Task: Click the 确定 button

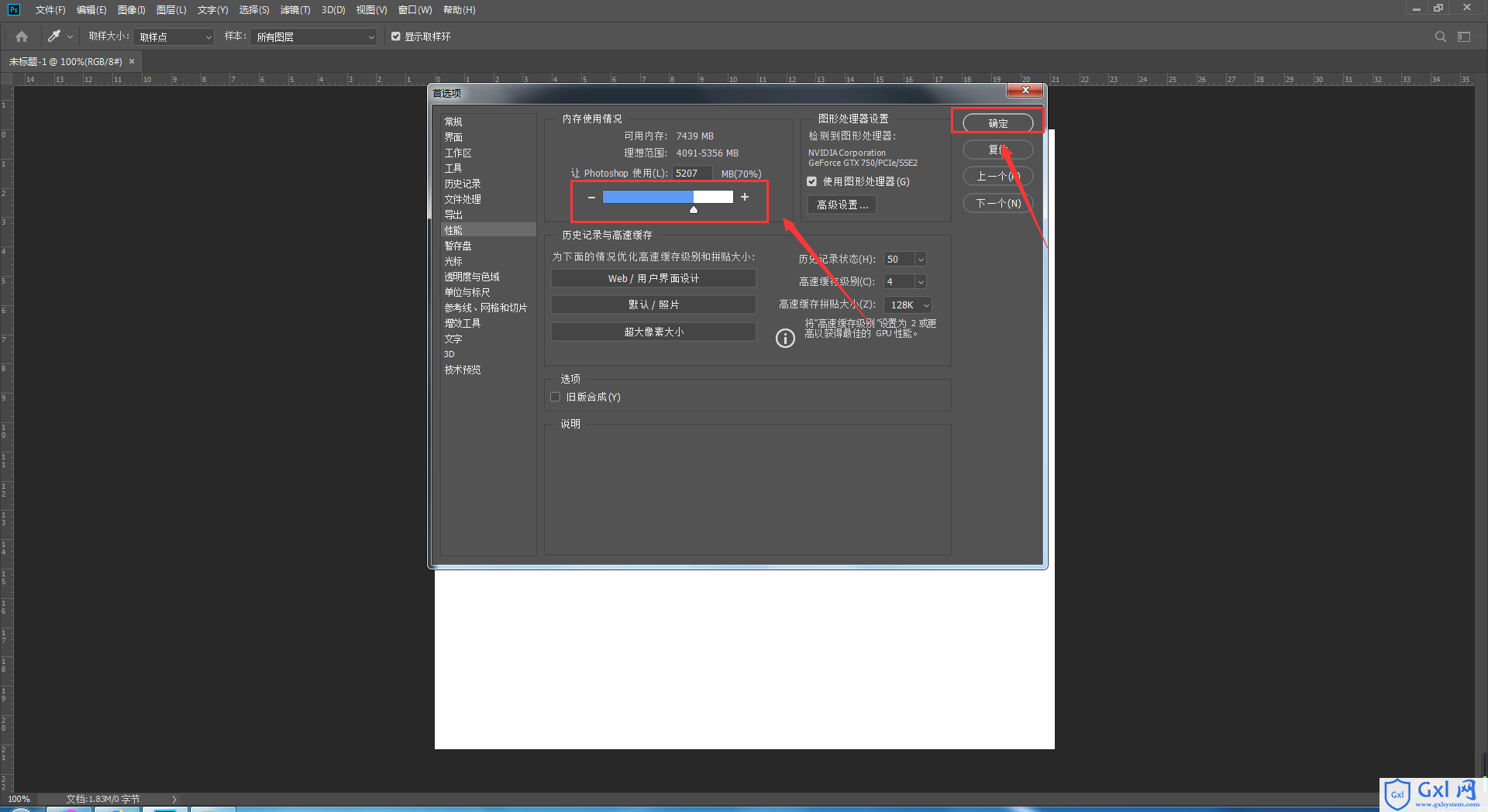Action: [998, 123]
